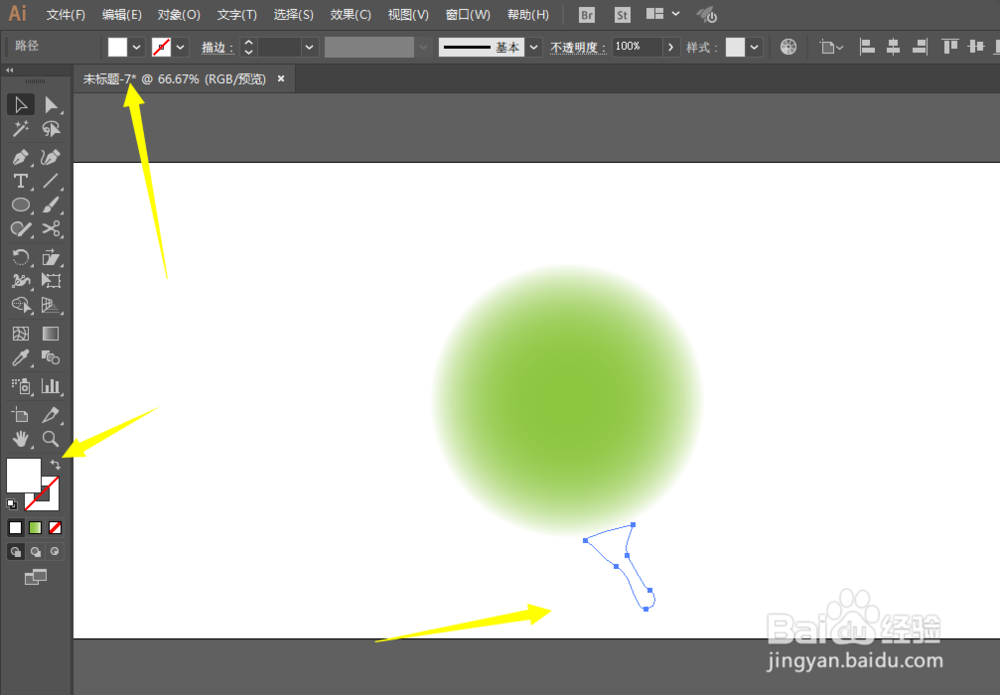Open the stroke weight dropdown
The image size is (1000, 695).
[x=309, y=47]
